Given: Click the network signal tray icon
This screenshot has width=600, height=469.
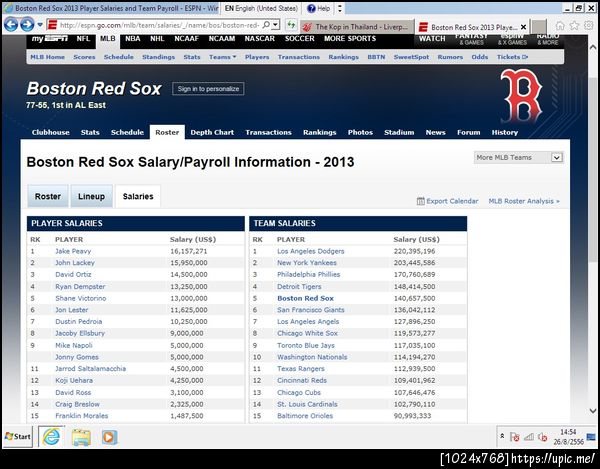Looking at the screenshot, I should pos(528,437).
